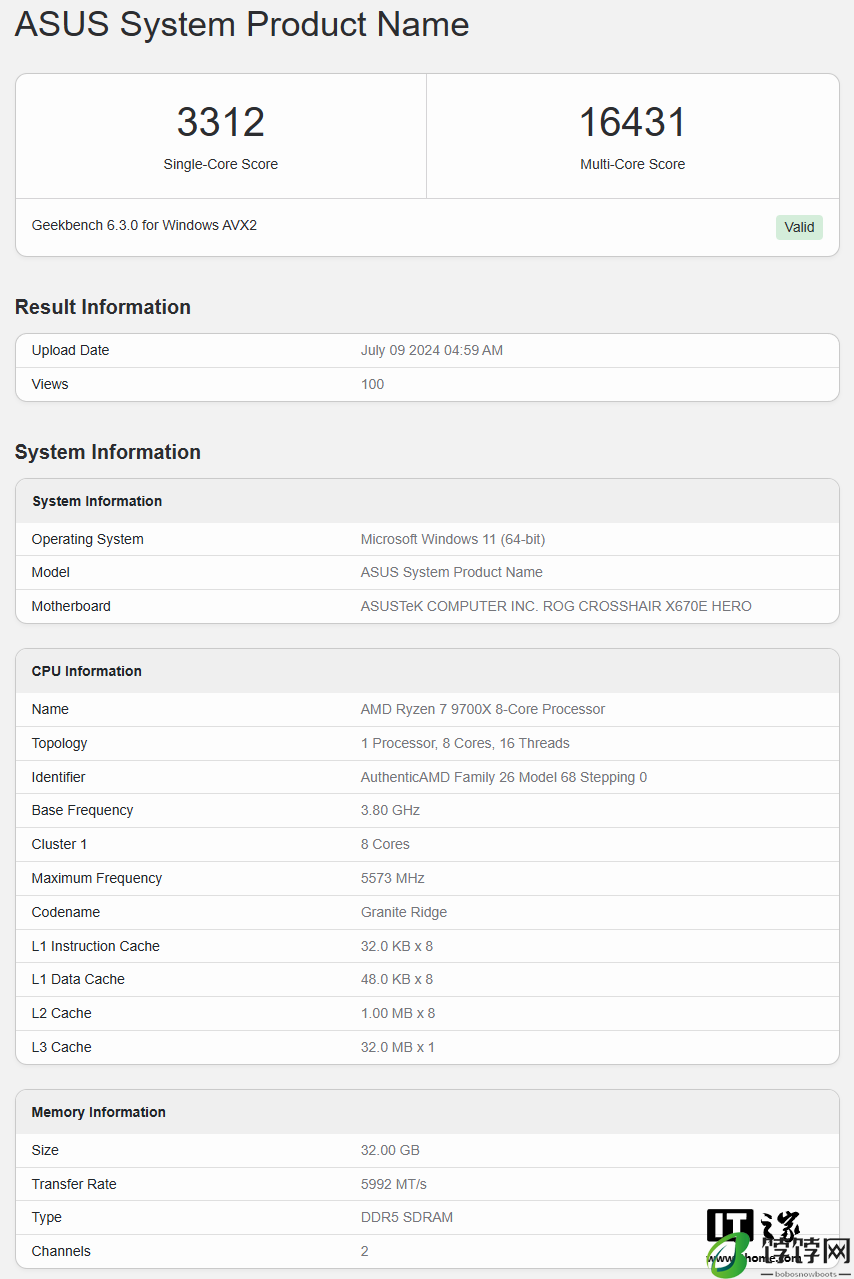Click the L3 Cache label
The width and height of the screenshot is (854, 1279).
[x=62, y=1047]
